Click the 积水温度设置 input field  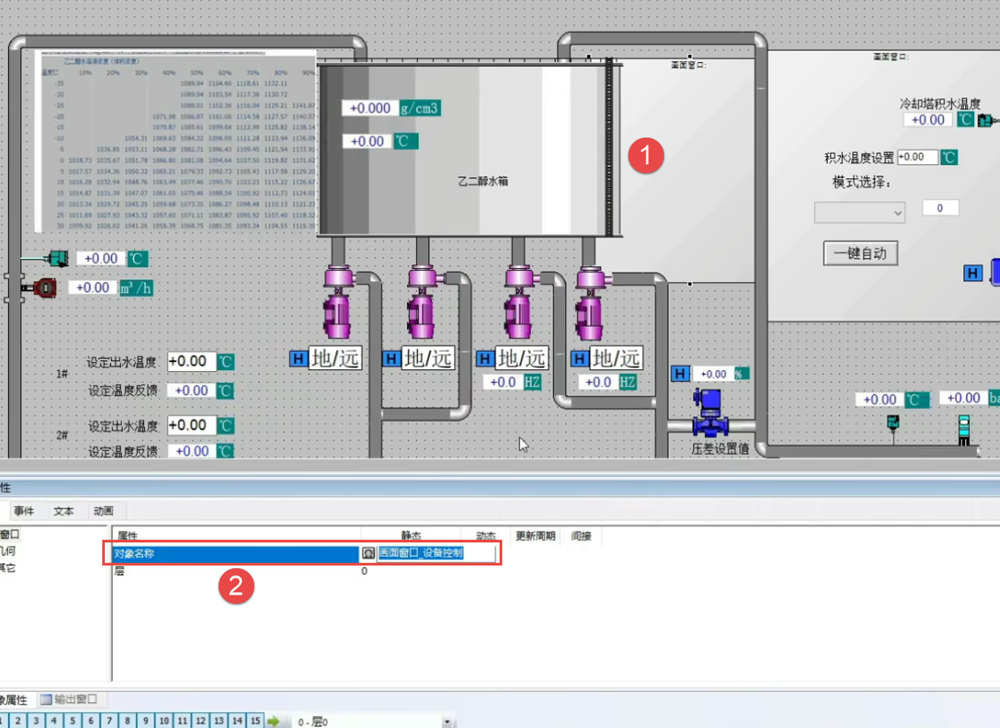click(917, 157)
